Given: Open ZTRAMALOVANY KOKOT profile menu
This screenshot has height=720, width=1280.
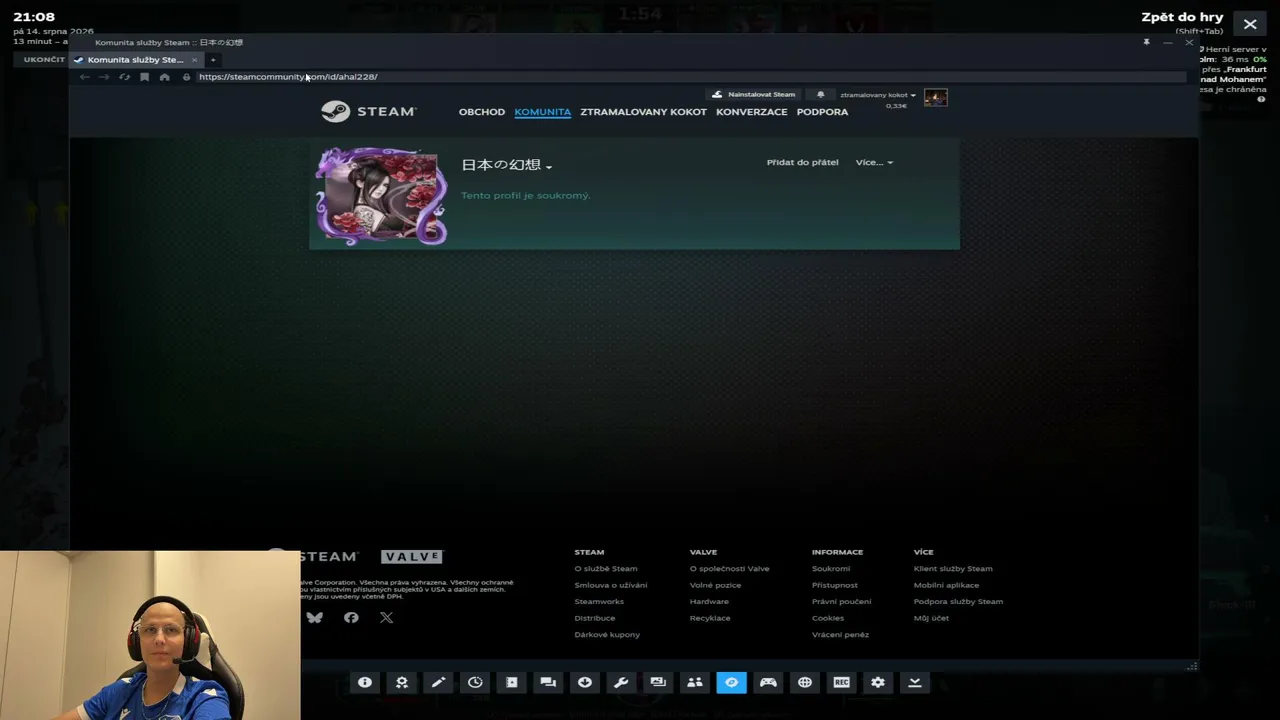Looking at the screenshot, I should (644, 112).
